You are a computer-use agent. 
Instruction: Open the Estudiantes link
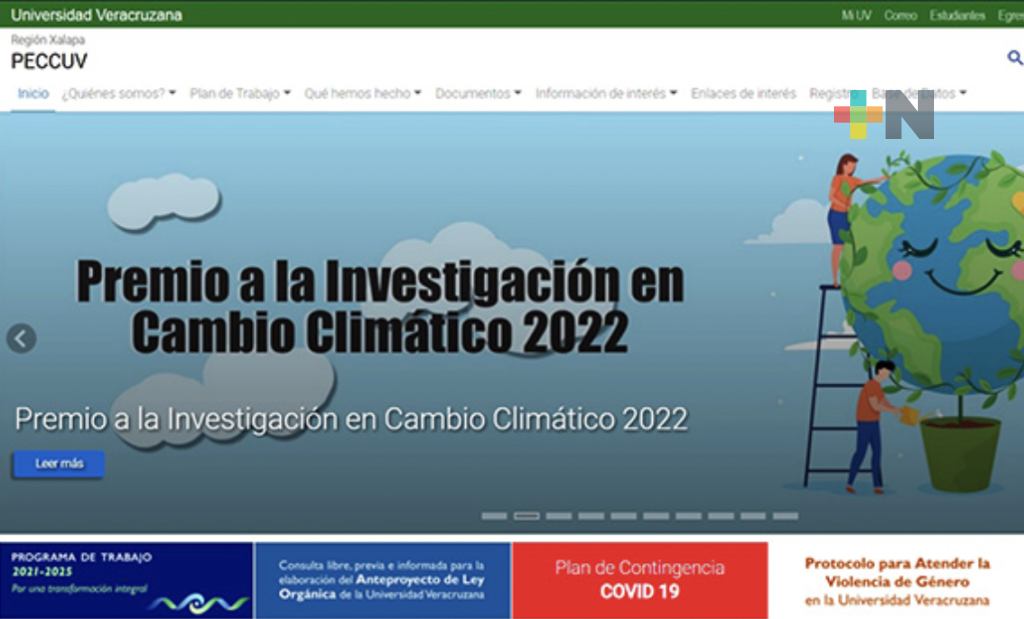957,15
